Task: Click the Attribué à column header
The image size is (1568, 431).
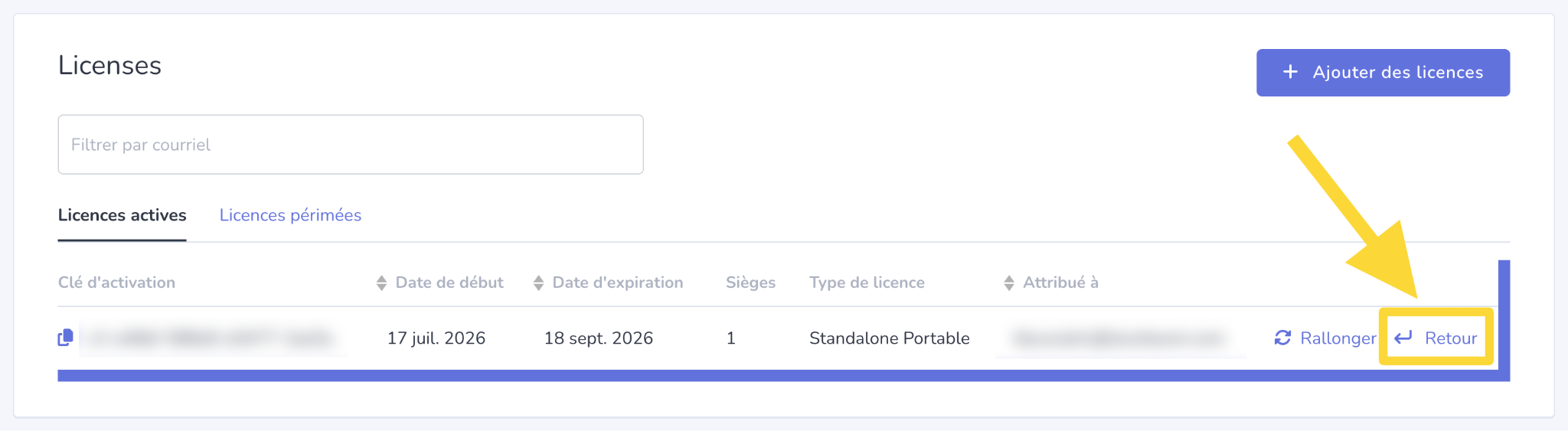Action: (x=1060, y=282)
